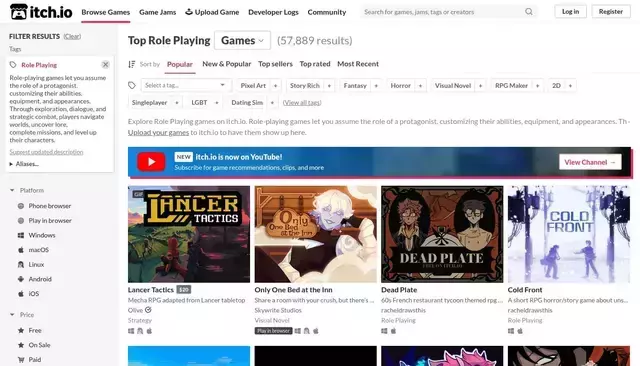Open Browse Games in the navigation
The image size is (640, 366).
(106, 12)
